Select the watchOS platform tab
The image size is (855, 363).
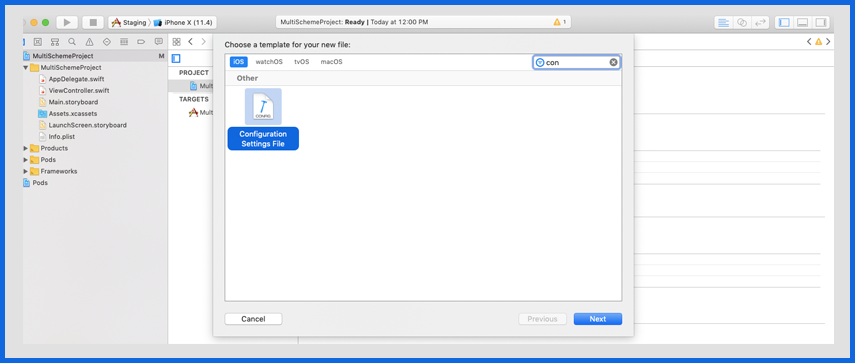click(269, 62)
